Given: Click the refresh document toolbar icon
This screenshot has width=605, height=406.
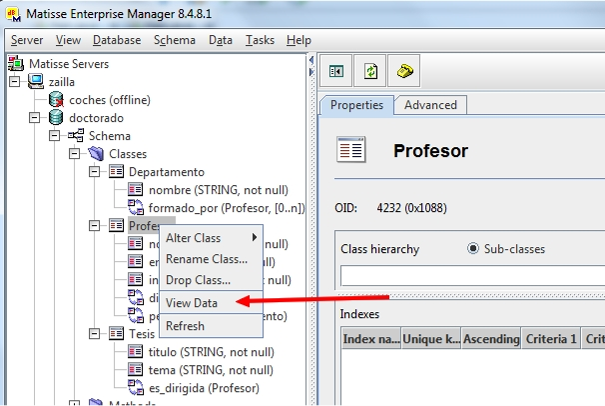Looking at the screenshot, I should pyautogui.click(x=370, y=71).
